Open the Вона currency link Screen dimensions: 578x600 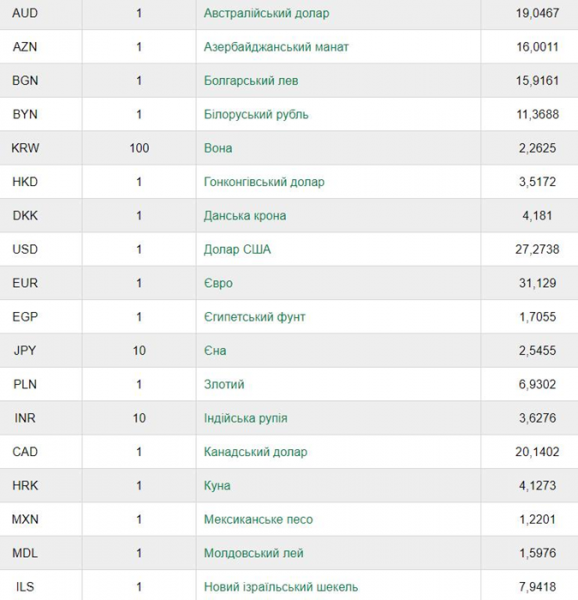[x=218, y=148]
